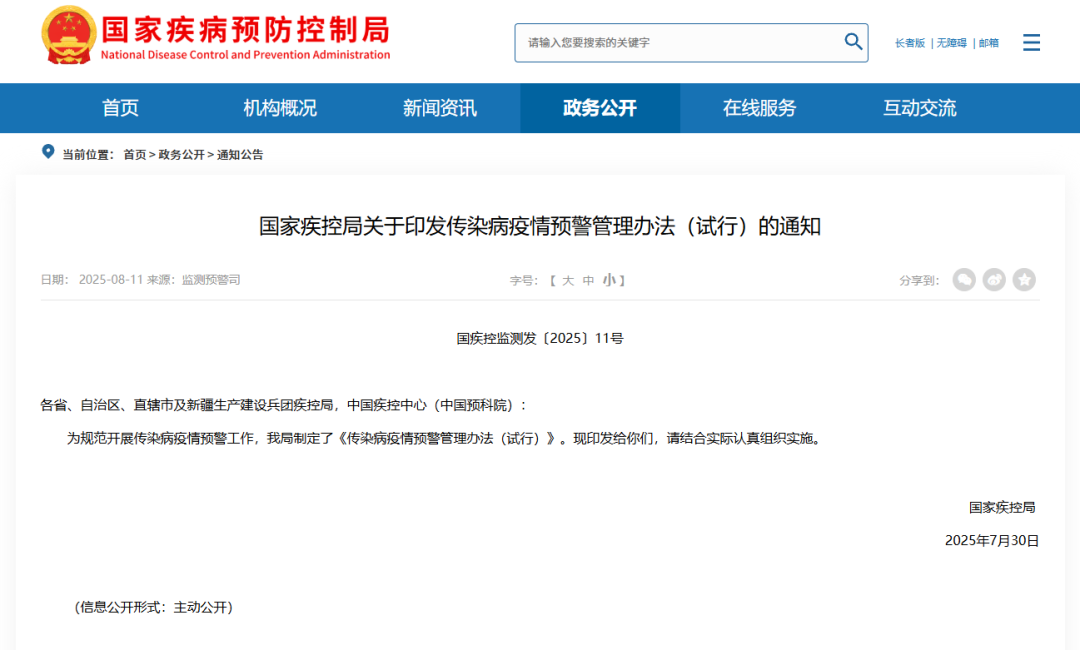
Task: Click the magnifier search icon
Action: [853, 42]
